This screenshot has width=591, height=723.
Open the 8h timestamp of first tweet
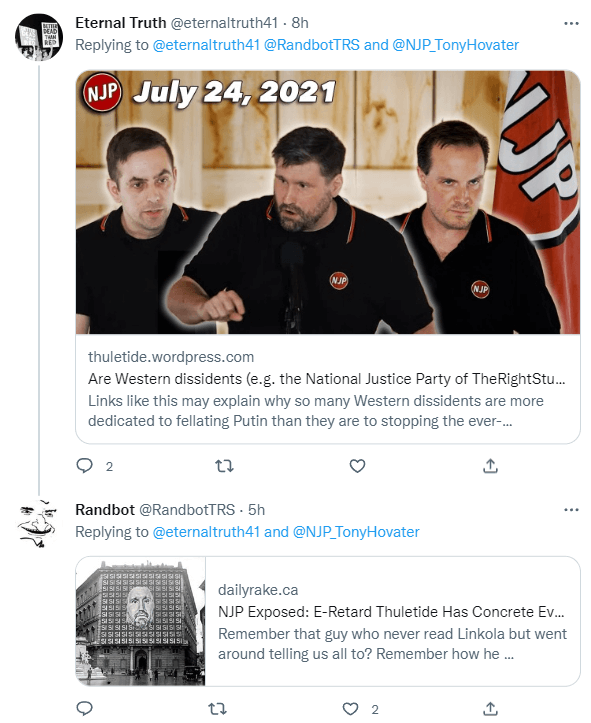pyautogui.click(x=300, y=23)
